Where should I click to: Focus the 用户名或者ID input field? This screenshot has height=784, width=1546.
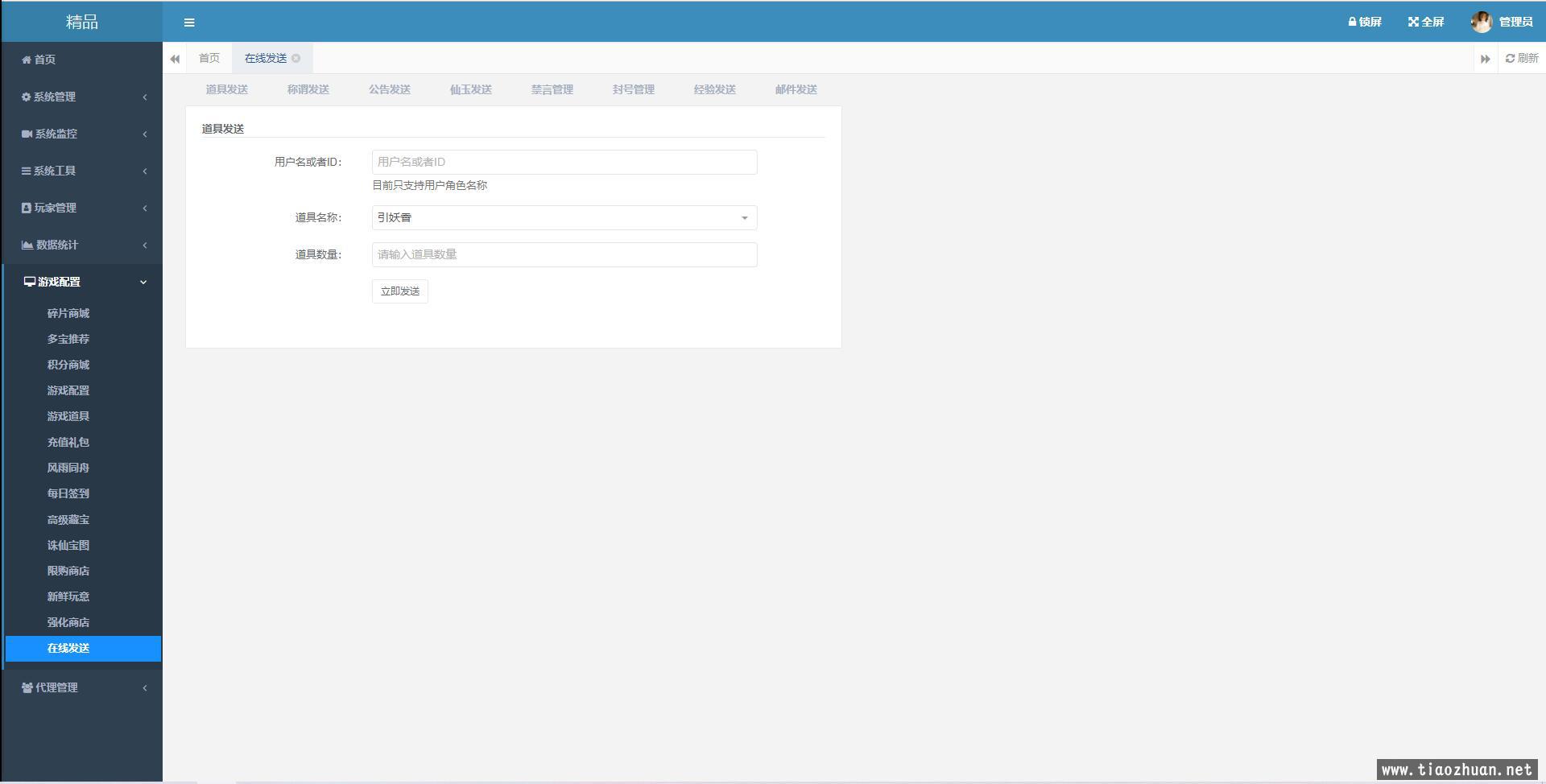[x=564, y=162]
